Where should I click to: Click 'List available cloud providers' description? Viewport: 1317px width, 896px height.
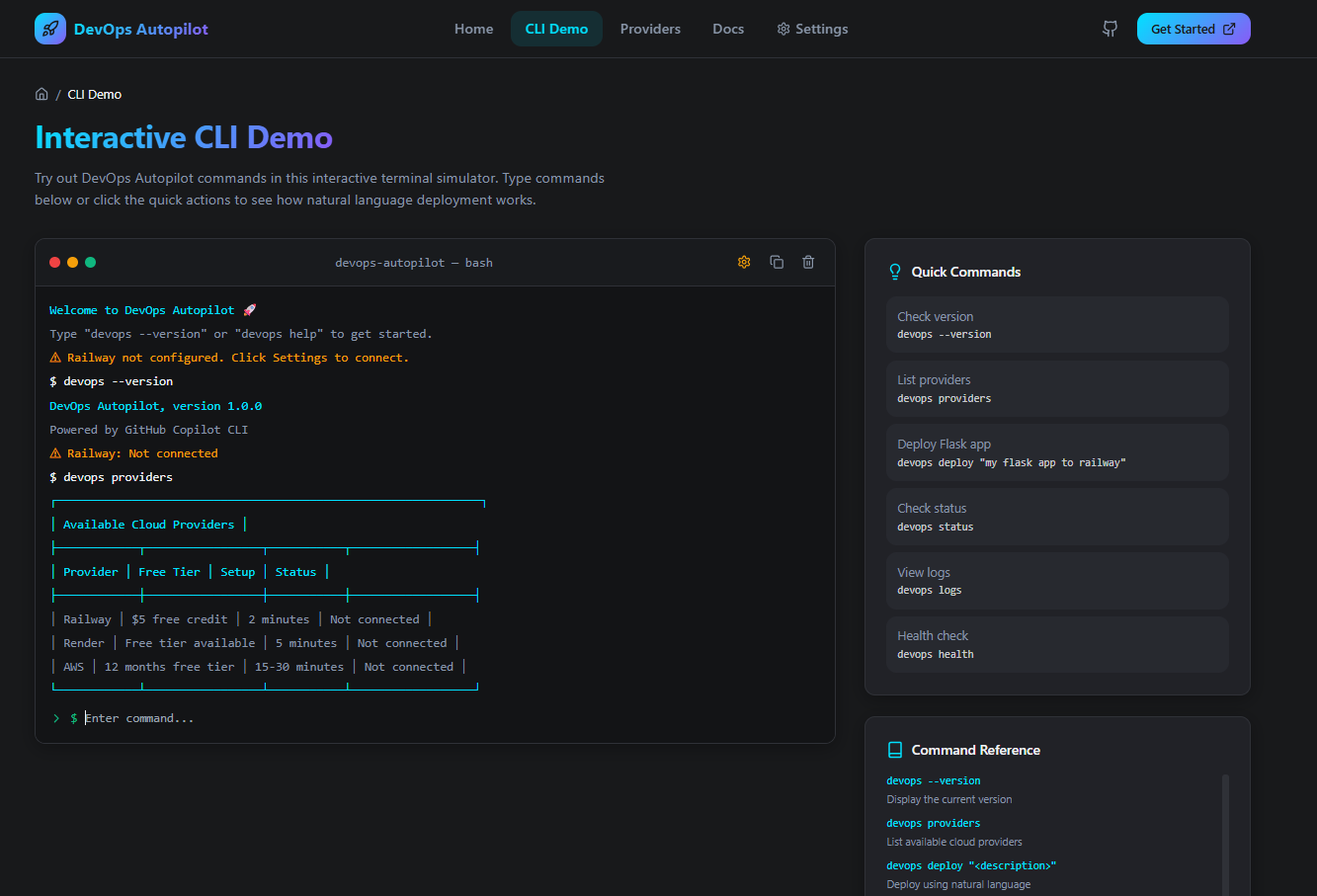tap(954, 842)
